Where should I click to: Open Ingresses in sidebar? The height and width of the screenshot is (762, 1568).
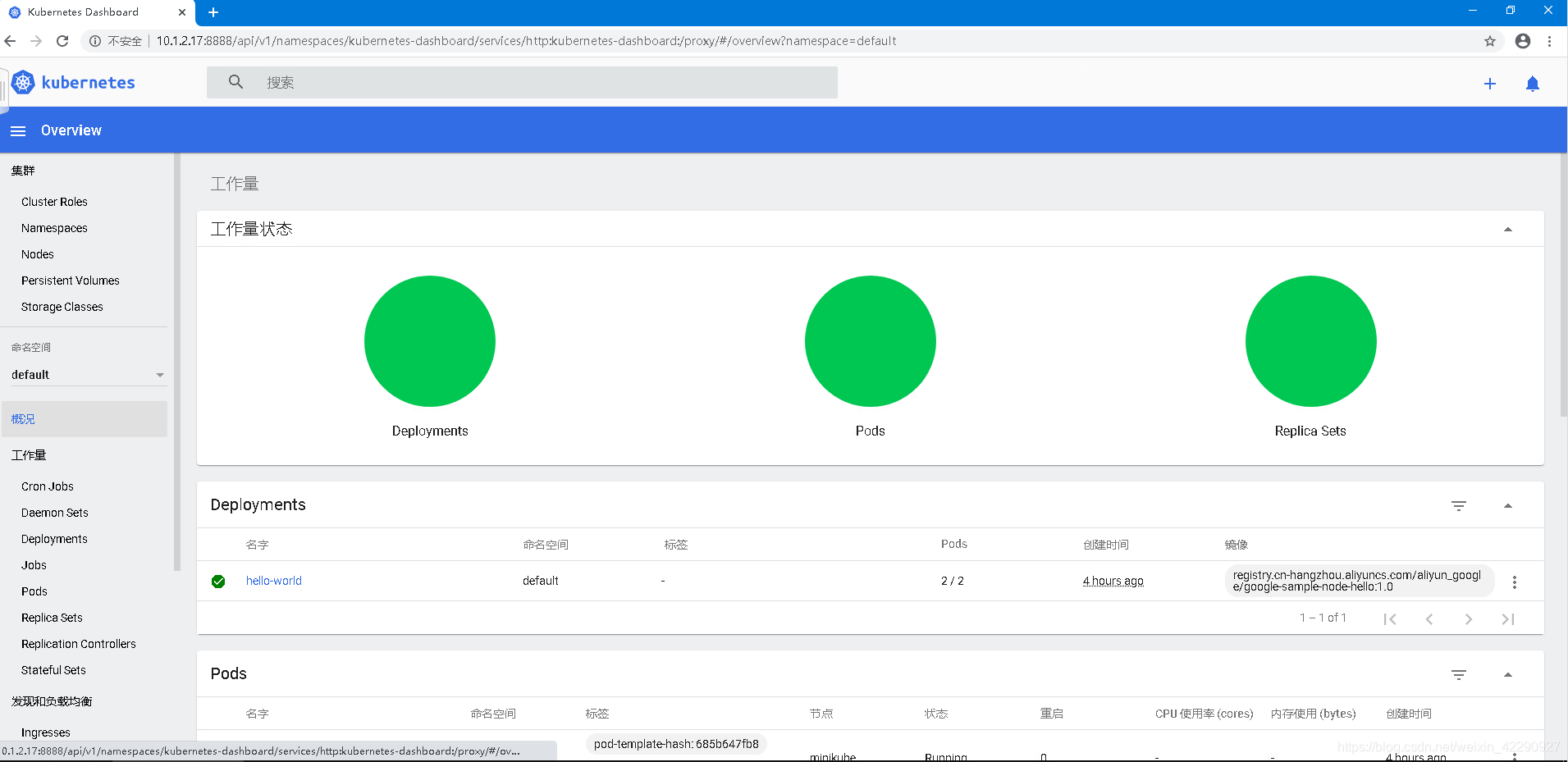click(46, 732)
